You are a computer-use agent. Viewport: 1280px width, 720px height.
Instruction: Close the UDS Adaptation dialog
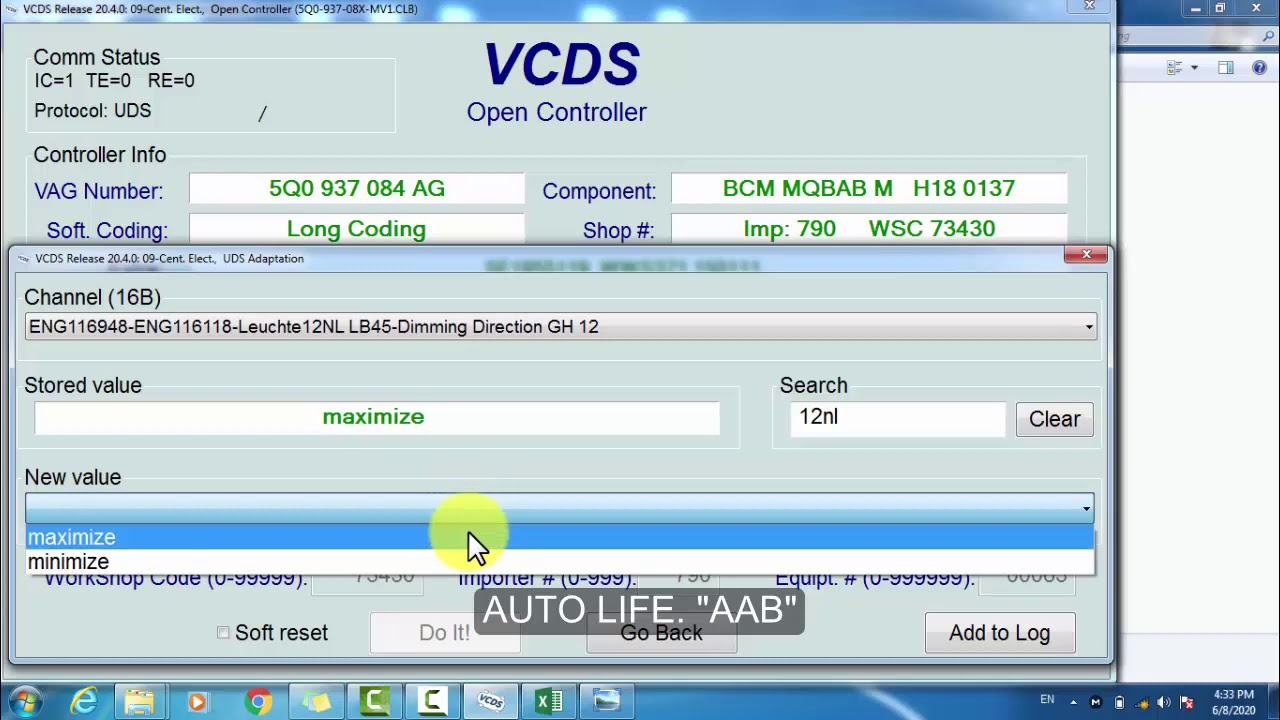pyautogui.click(x=1086, y=255)
